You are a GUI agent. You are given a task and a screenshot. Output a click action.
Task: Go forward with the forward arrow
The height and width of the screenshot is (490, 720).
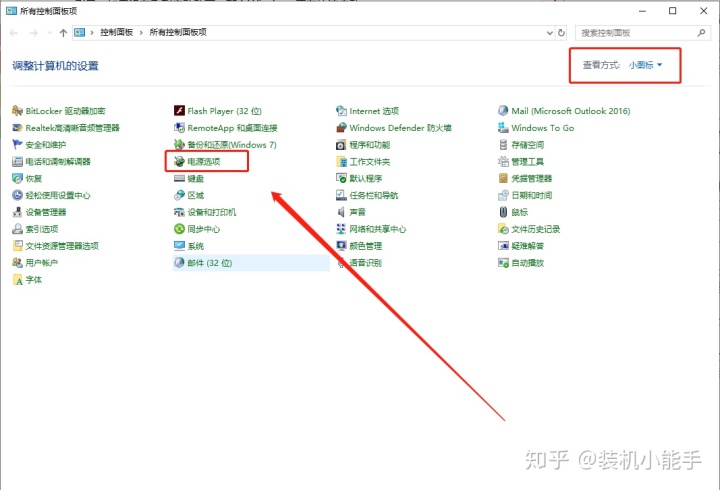coord(33,33)
